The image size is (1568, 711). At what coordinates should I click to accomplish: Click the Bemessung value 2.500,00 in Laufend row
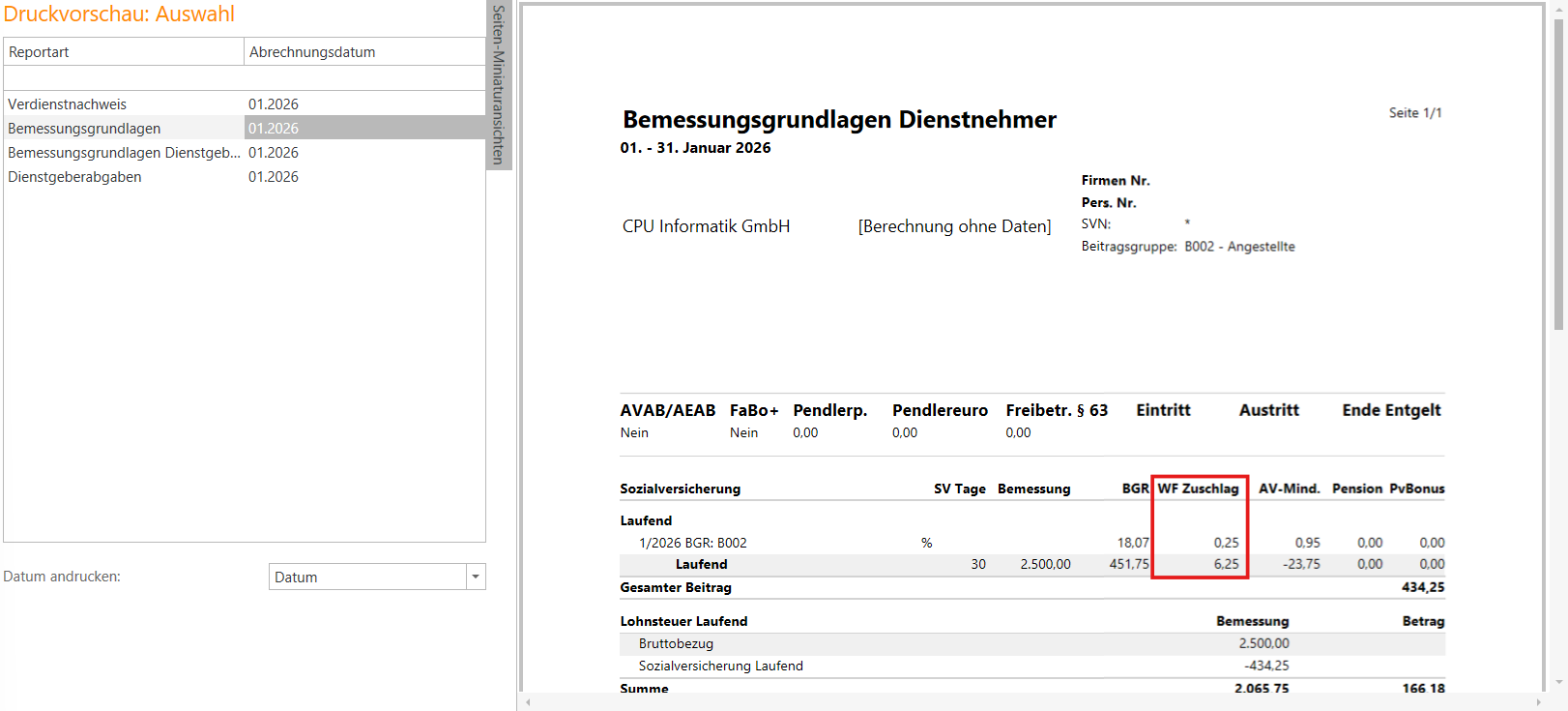(x=1045, y=564)
